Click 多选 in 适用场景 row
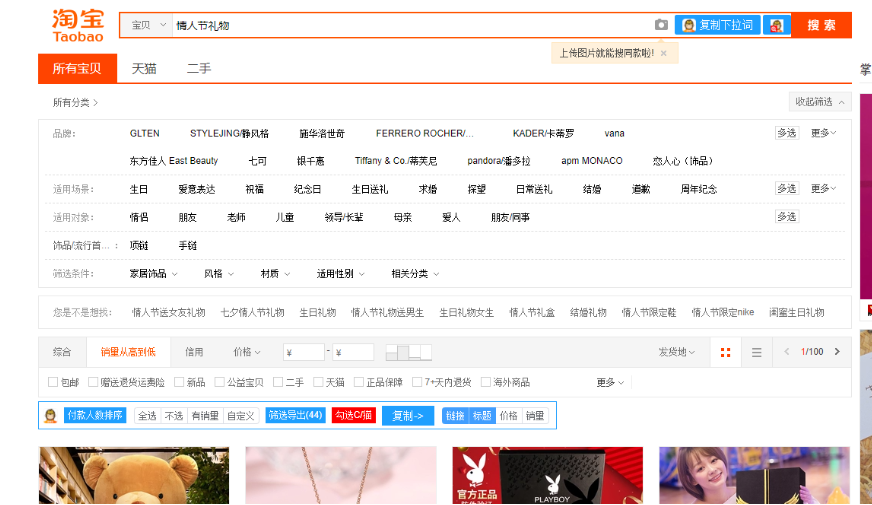872x505 pixels. [787, 189]
